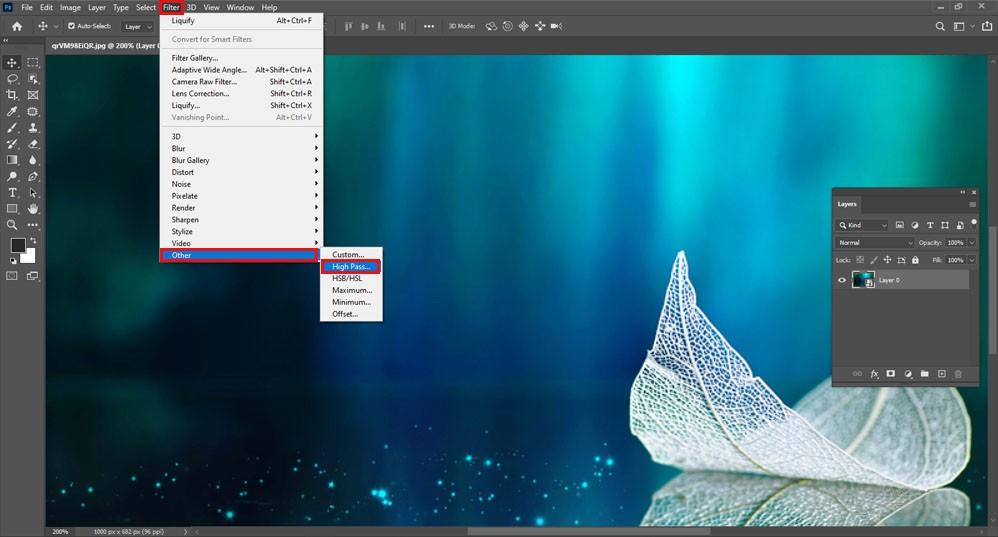This screenshot has width=998, height=537.
Task: Switch to the Layers panel tab
Action: [847, 204]
